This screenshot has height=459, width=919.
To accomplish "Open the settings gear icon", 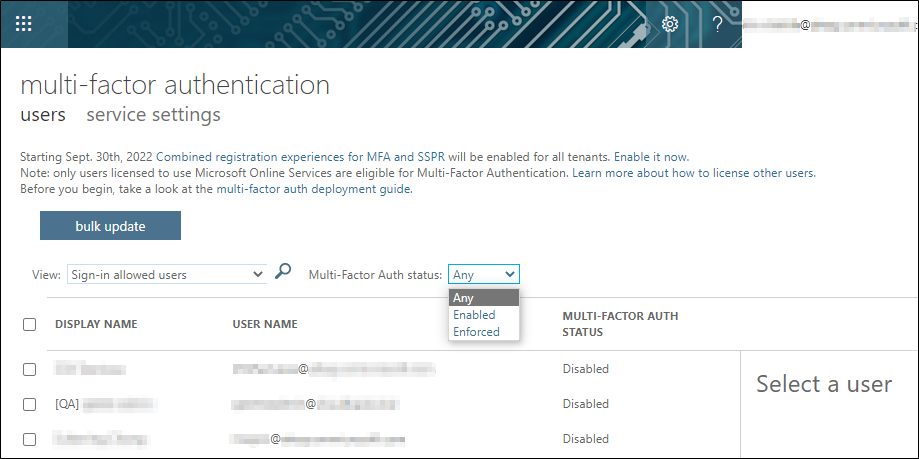I will coord(670,24).
